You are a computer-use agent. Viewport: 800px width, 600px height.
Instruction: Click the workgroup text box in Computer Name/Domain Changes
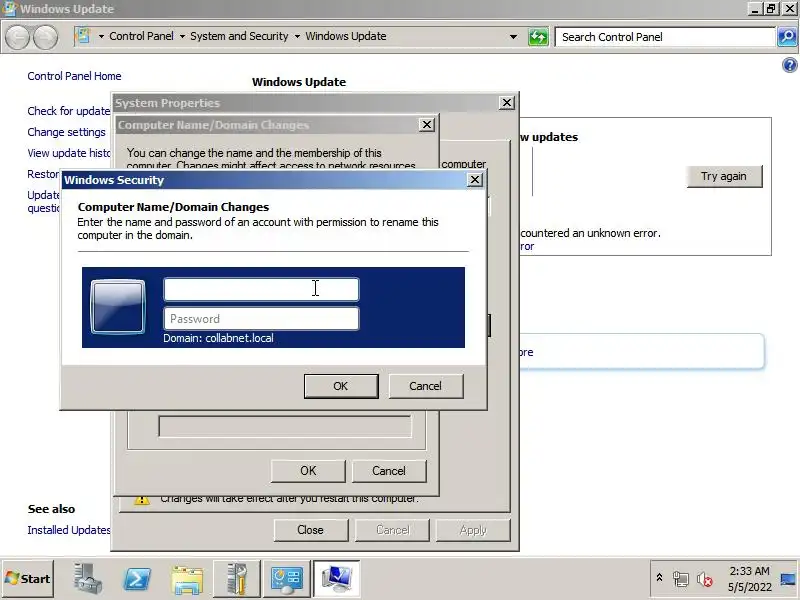tap(285, 427)
